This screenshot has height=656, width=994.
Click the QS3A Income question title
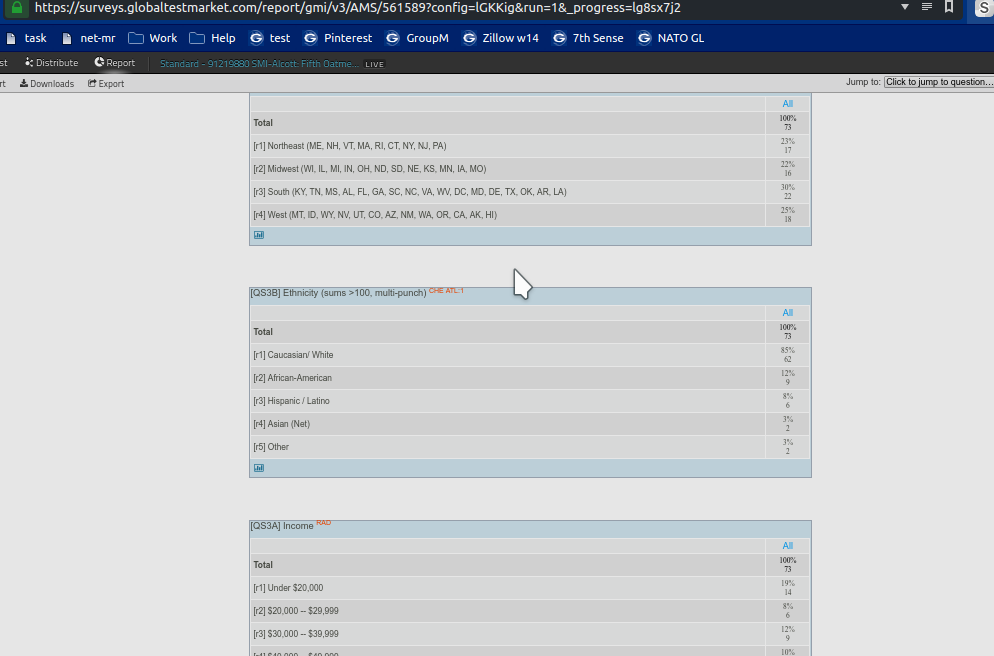(x=281, y=526)
